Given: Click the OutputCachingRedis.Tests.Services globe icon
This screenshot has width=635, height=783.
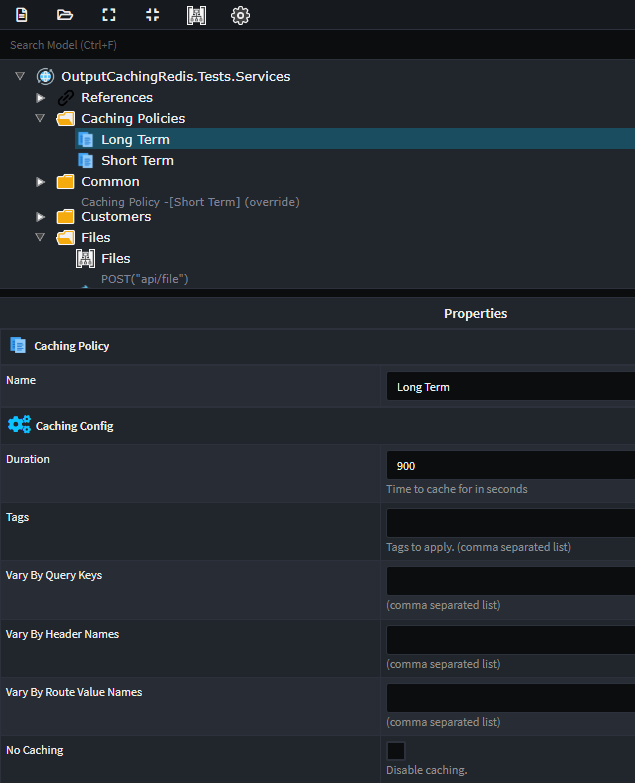Looking at the screenshot, I should tap(45, 76).
